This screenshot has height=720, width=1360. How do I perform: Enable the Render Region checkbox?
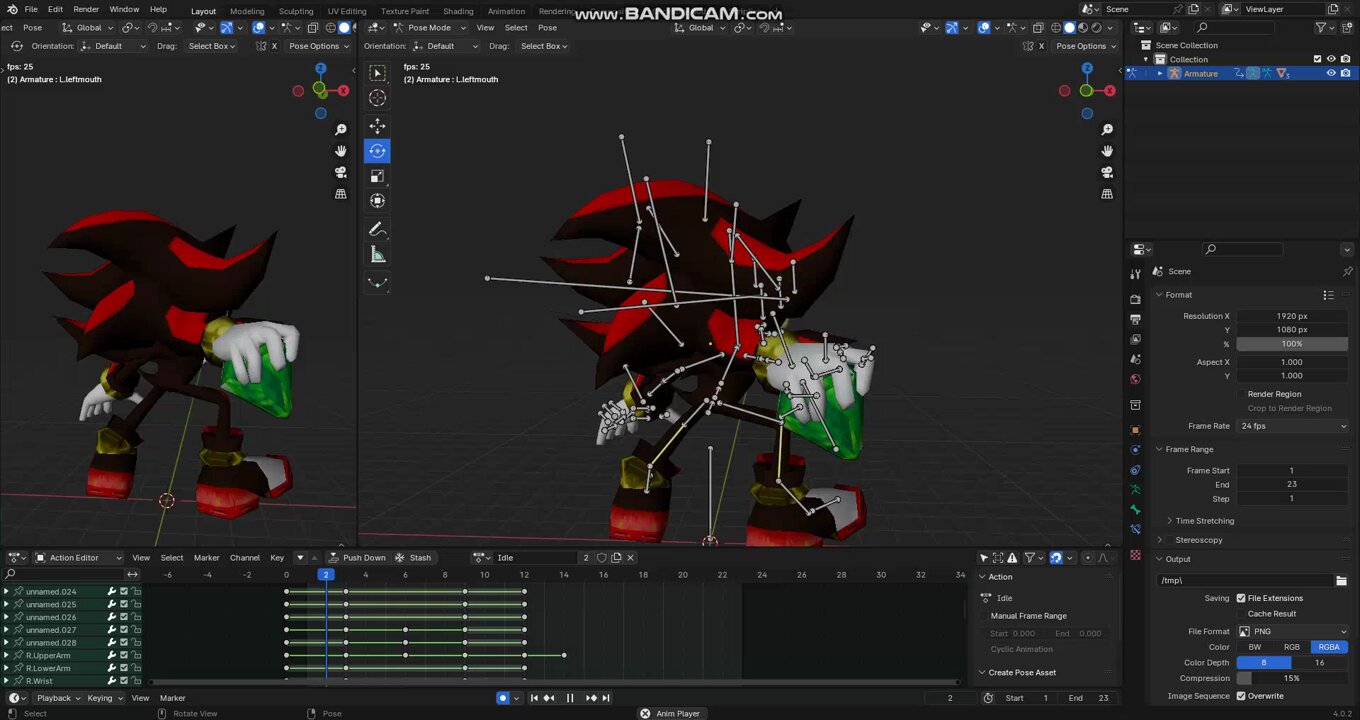(x=1241, y=394)
